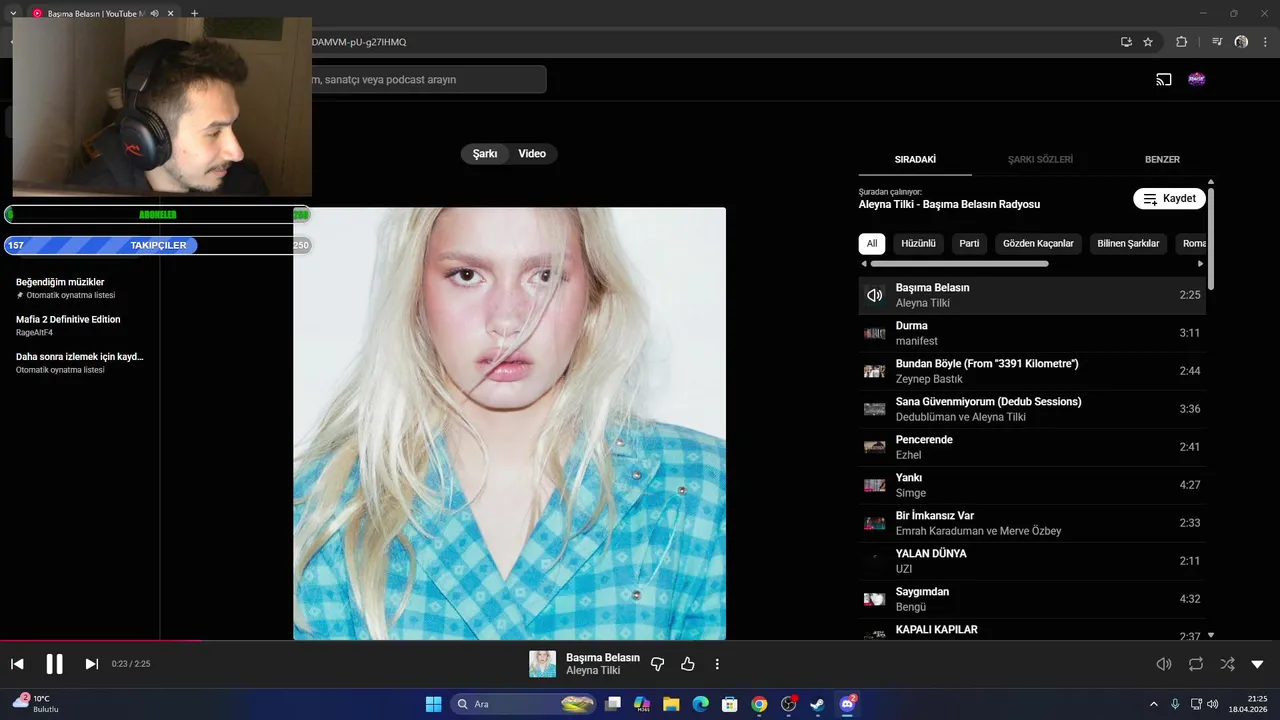This screenshot has width=1280, height=720.
Task: Click album thumbnail in player bar
Action: [542, 664]
